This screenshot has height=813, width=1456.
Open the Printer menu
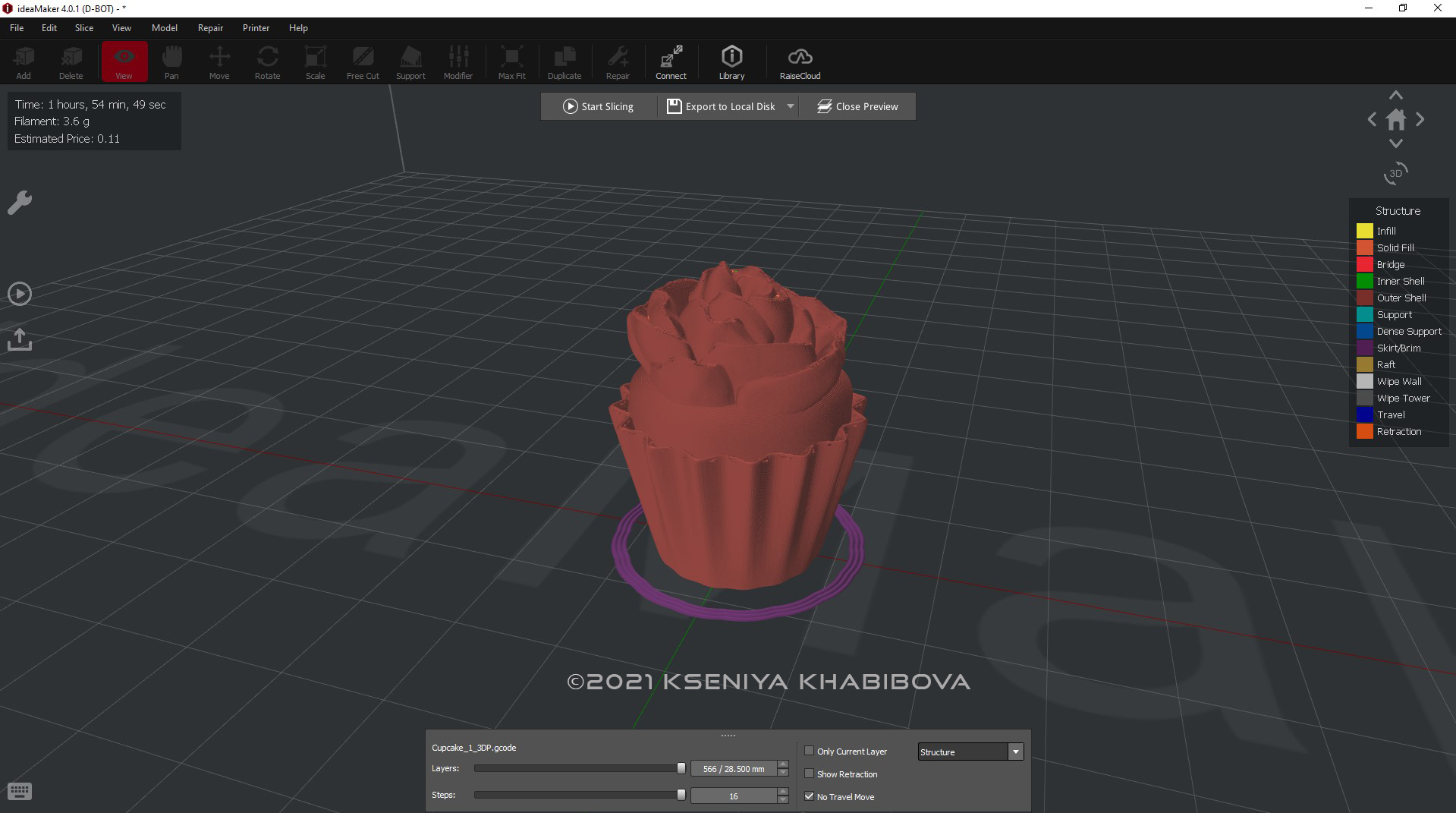(256, 28)
